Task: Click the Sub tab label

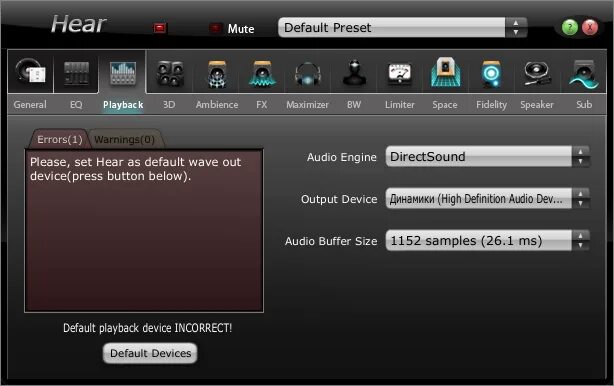Action: tap(584, 105)
